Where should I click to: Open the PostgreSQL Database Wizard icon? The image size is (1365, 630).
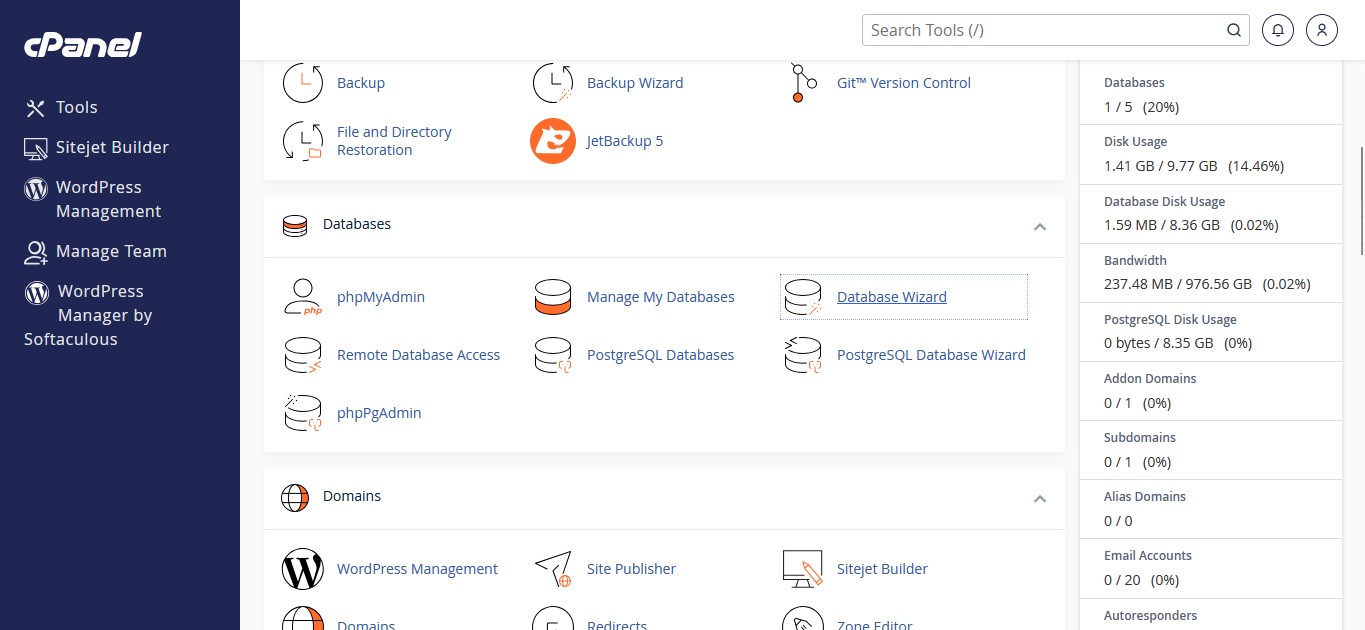click(803, 355)
